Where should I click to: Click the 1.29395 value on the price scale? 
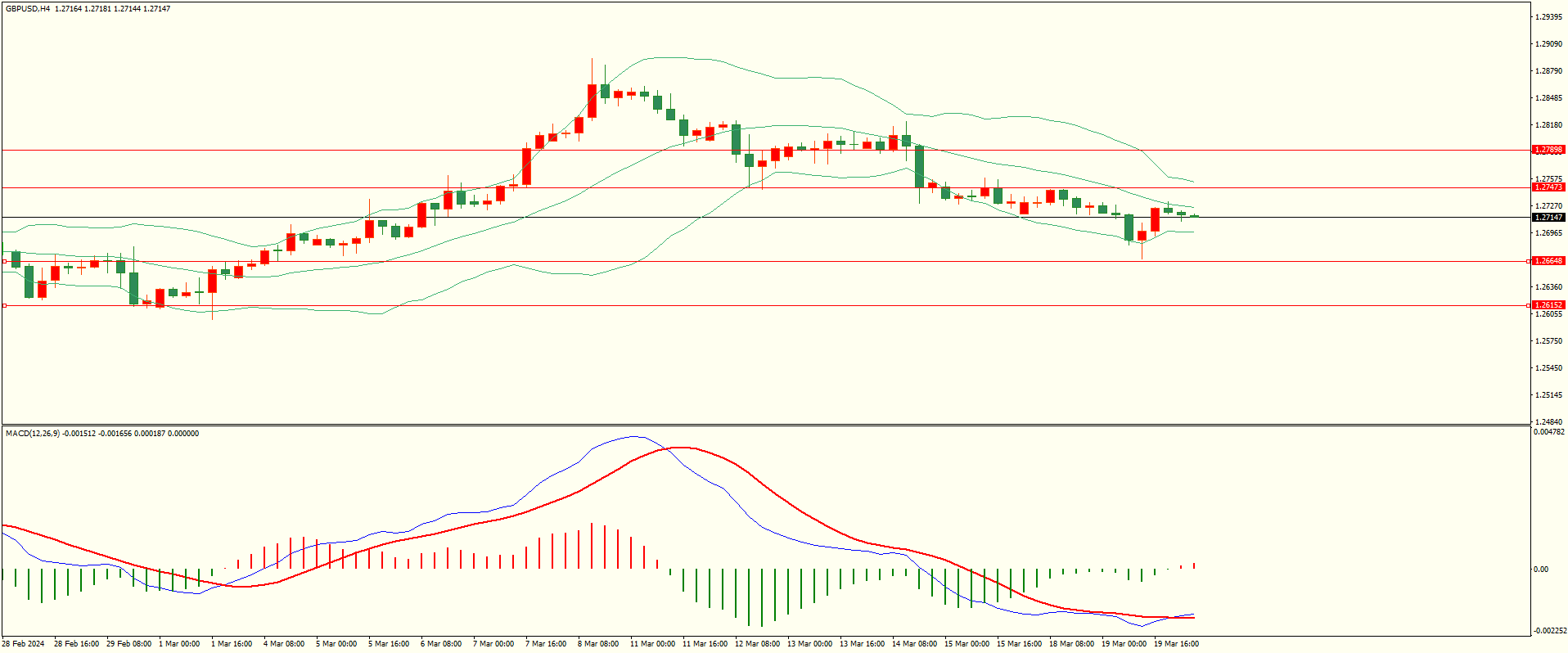tap(1548, 17)
